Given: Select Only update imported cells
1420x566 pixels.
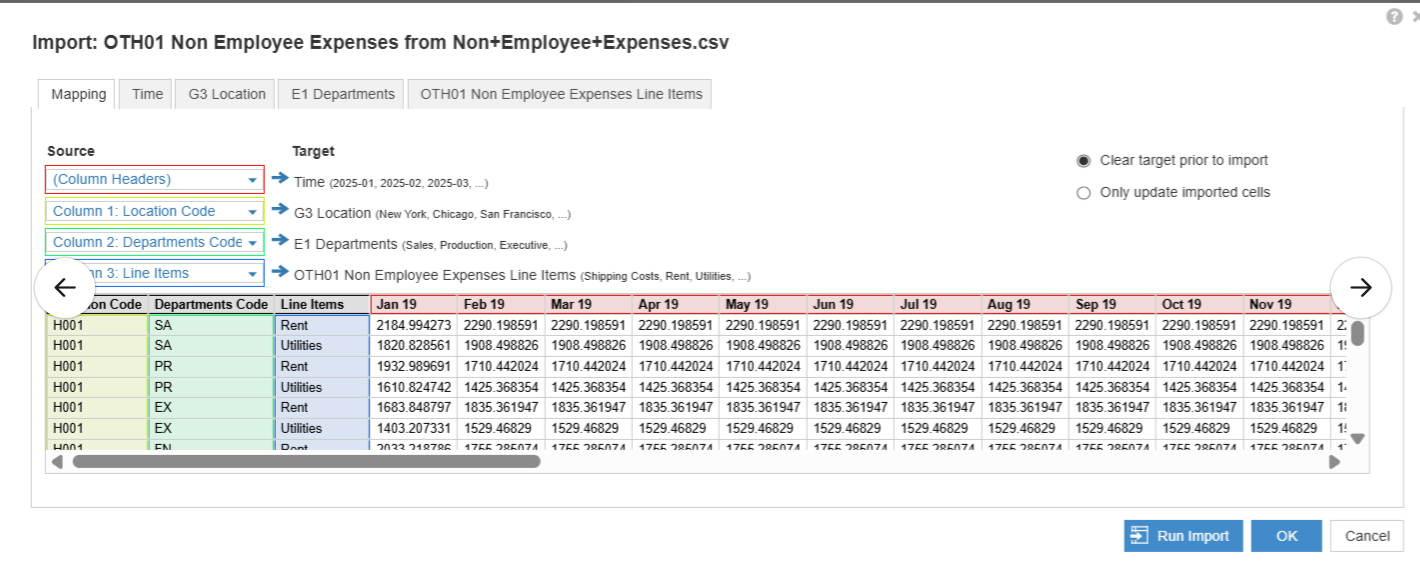Looking at the screenshot, I should (1084, 193).
